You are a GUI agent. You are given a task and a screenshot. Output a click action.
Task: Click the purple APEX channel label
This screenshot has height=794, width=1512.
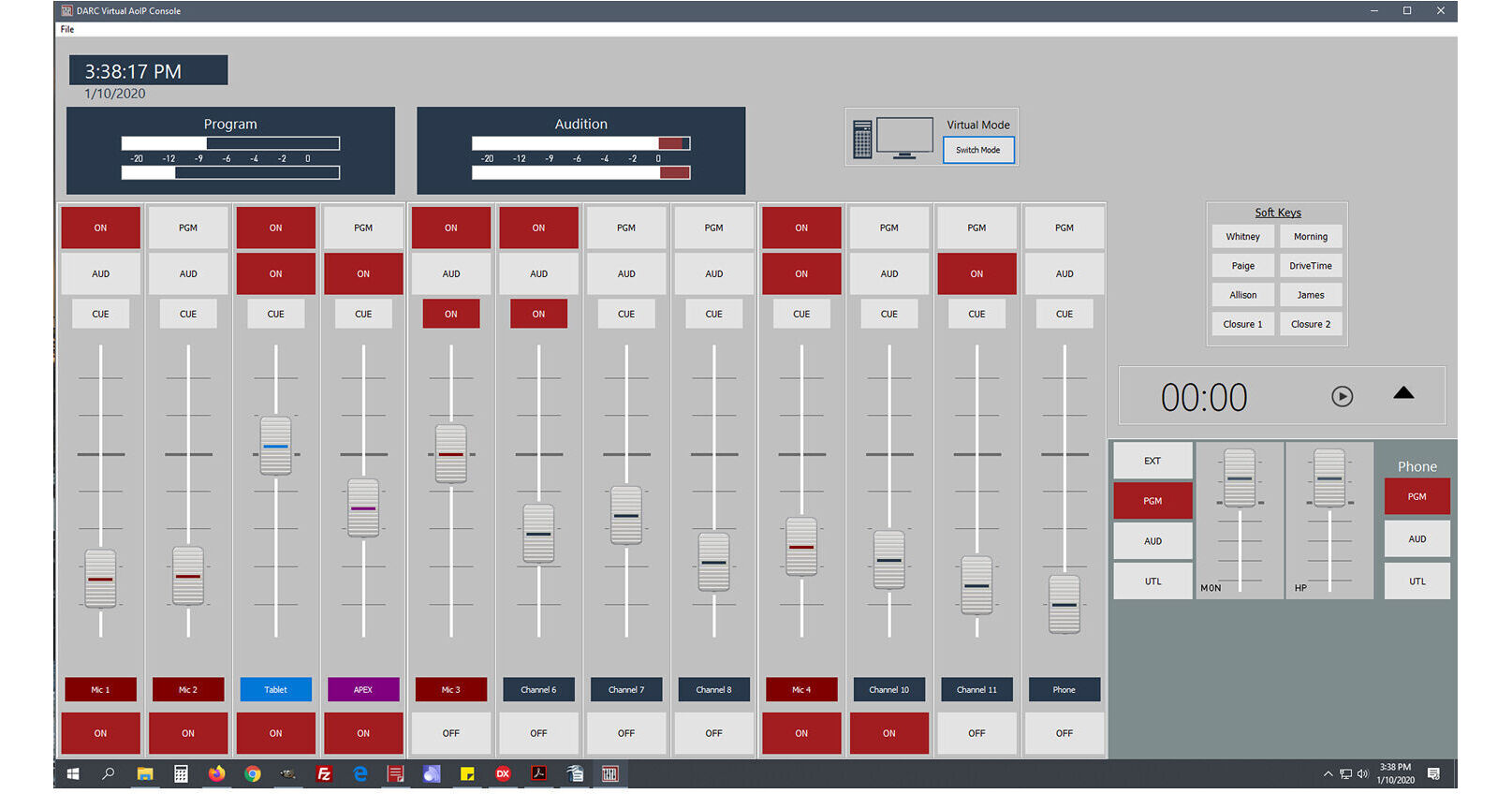(x=363, y=690)
